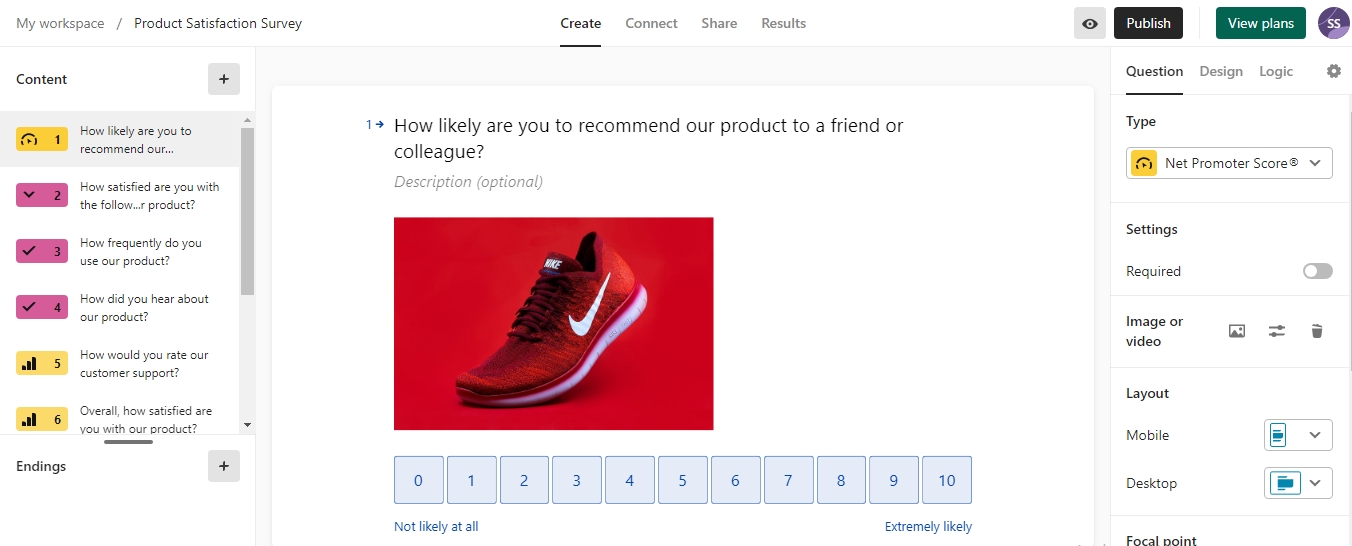Open the Logic tab
The image size is (1352, 546).
1275,71
